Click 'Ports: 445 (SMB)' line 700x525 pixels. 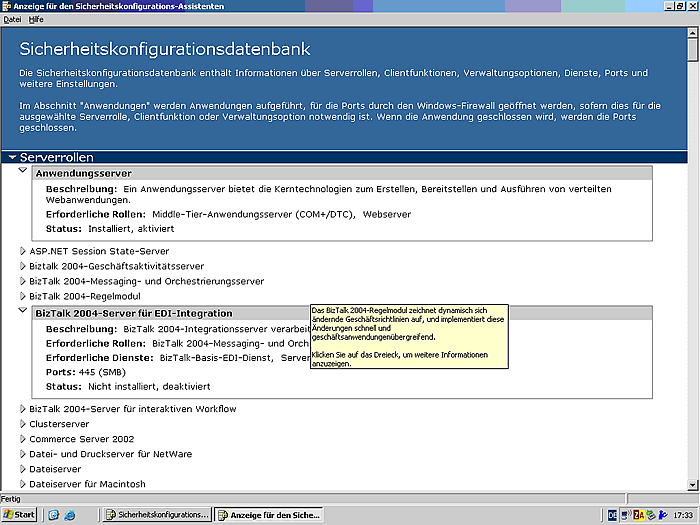pos(86,372)
